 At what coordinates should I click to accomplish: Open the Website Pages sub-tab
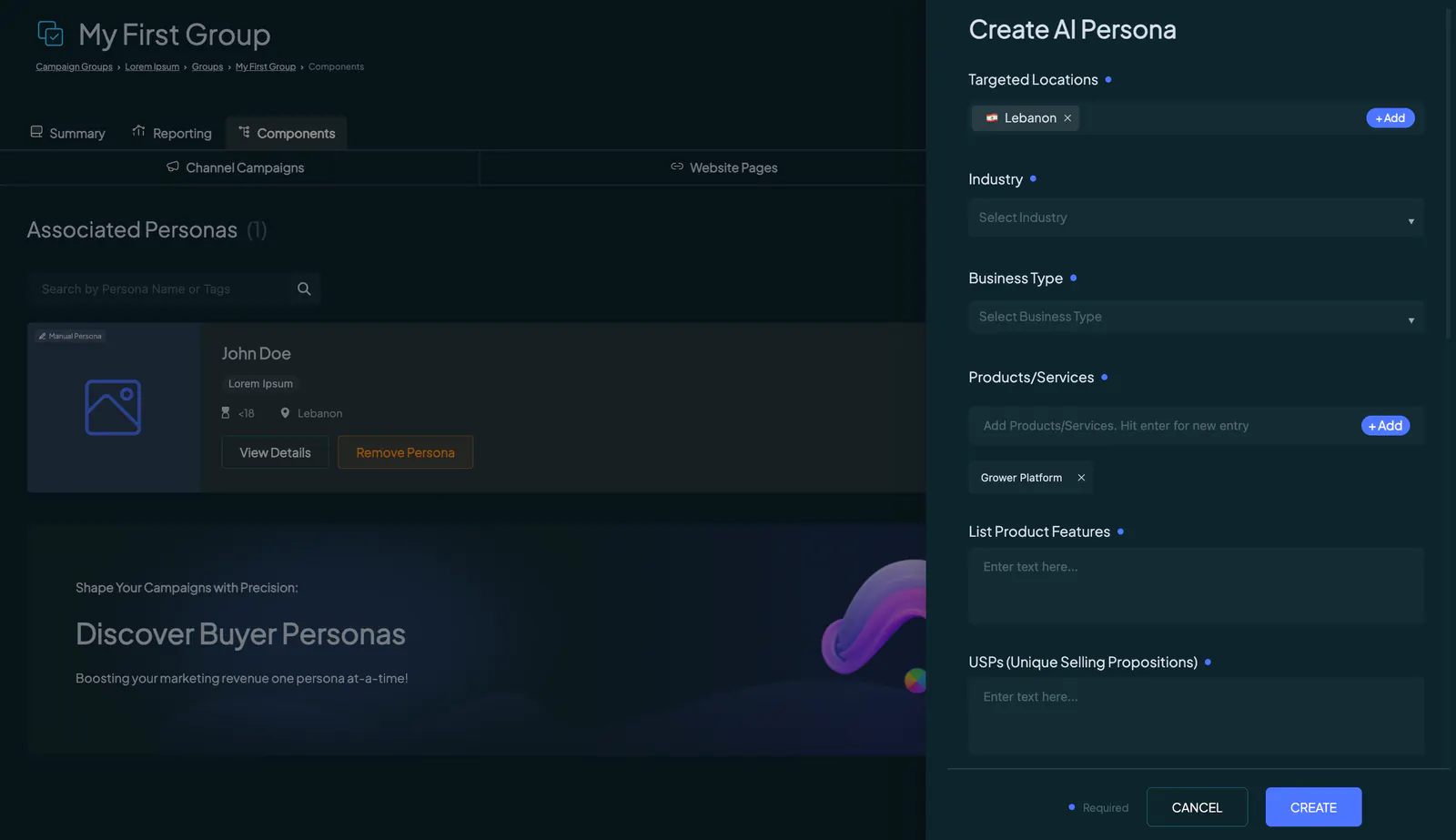[723, 167]
